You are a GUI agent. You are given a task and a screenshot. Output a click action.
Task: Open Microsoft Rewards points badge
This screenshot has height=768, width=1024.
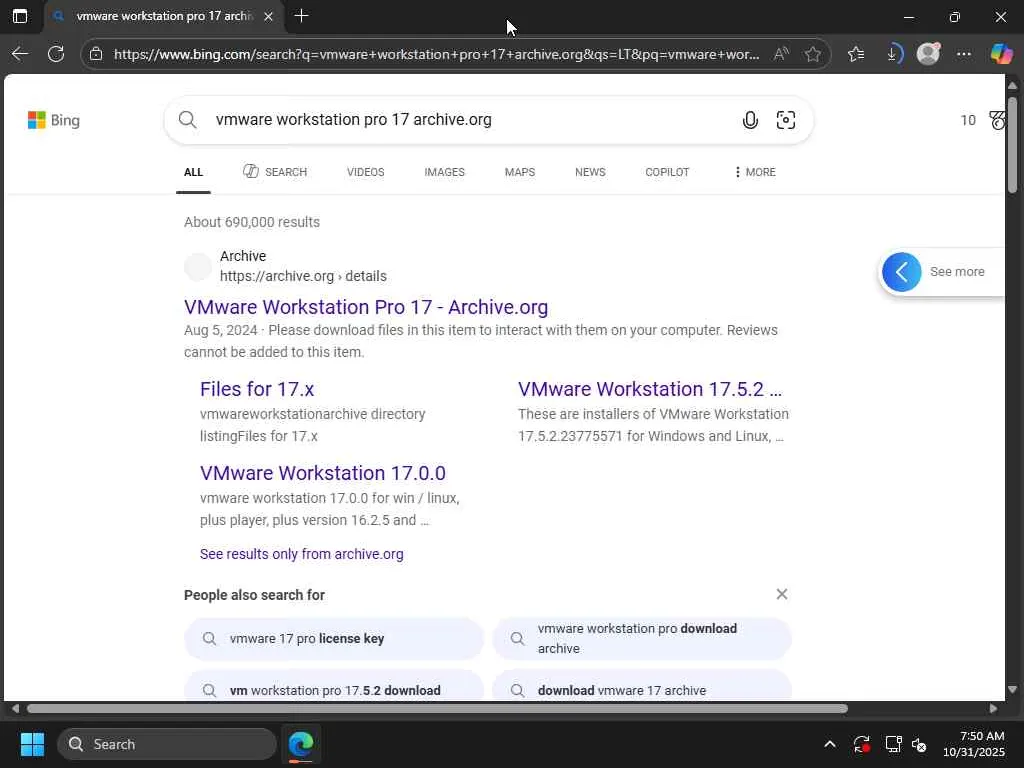point(982,120)
